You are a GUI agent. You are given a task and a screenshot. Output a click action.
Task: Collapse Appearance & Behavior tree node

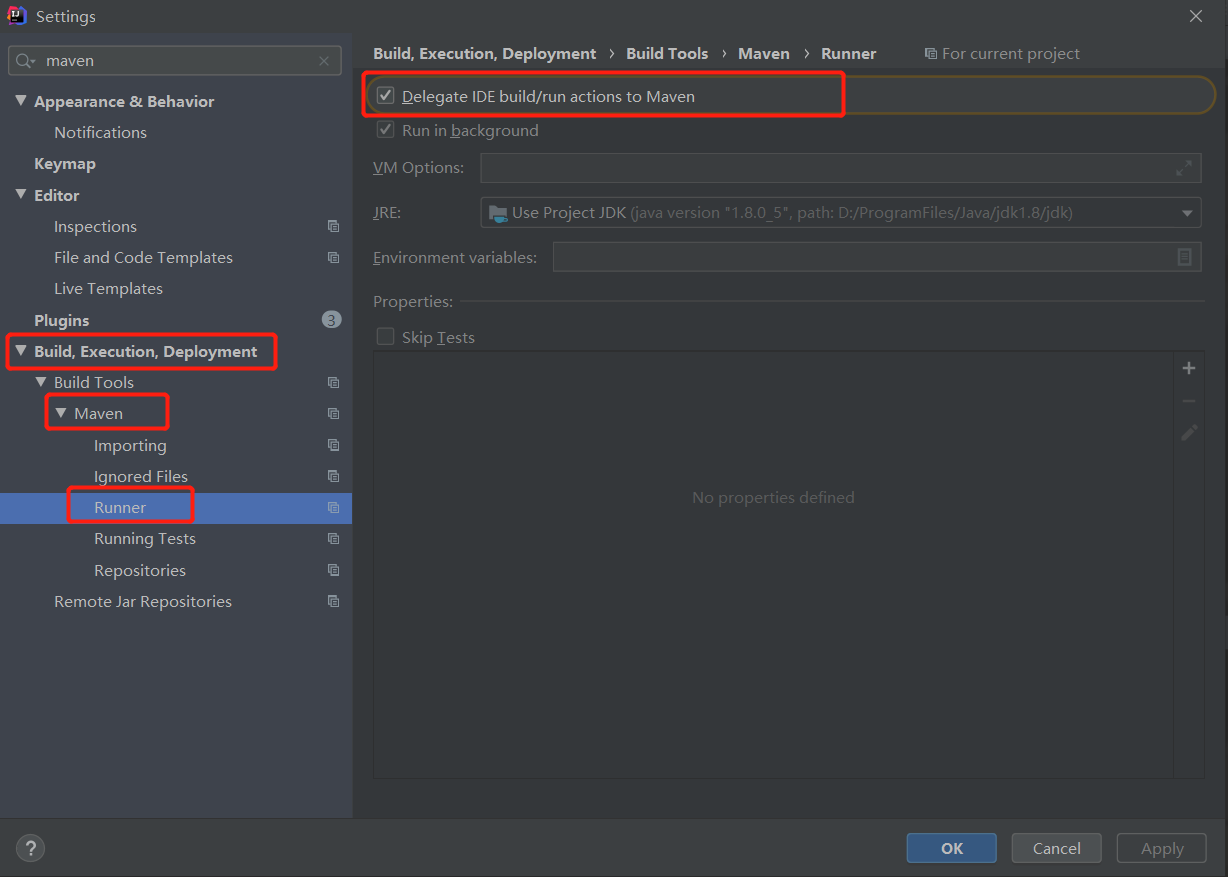click(21, 101)
